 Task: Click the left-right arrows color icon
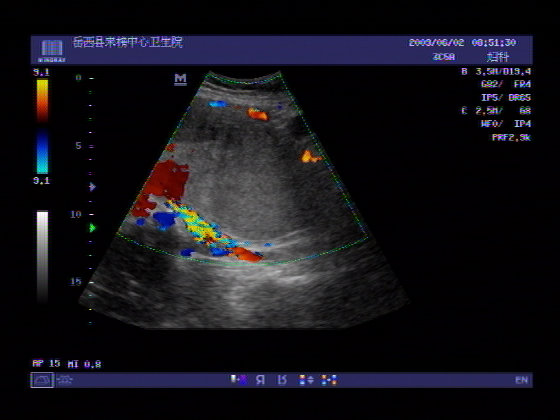(329, 380)
